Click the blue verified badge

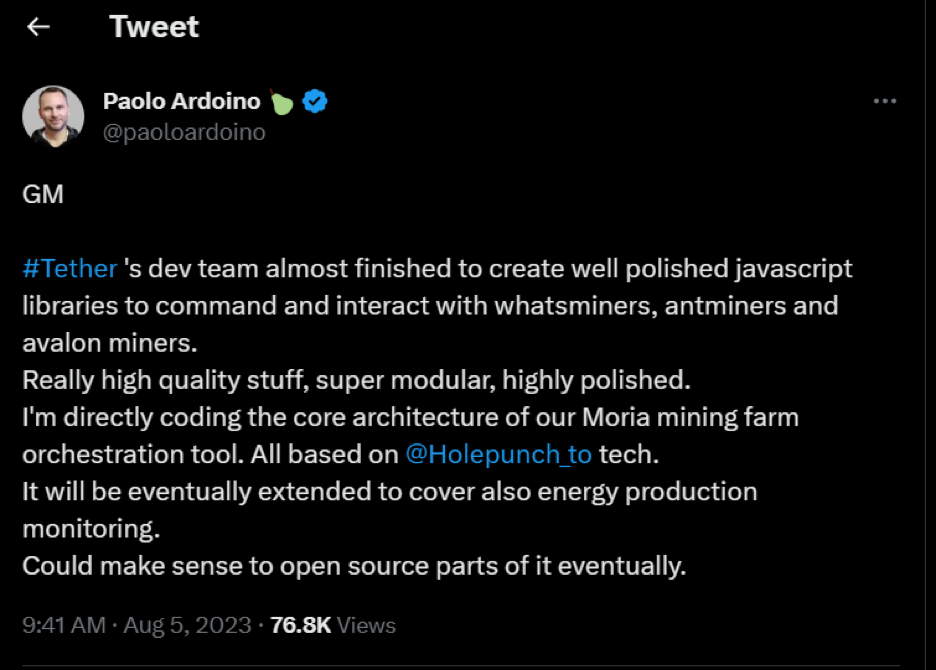coord(316,101)
